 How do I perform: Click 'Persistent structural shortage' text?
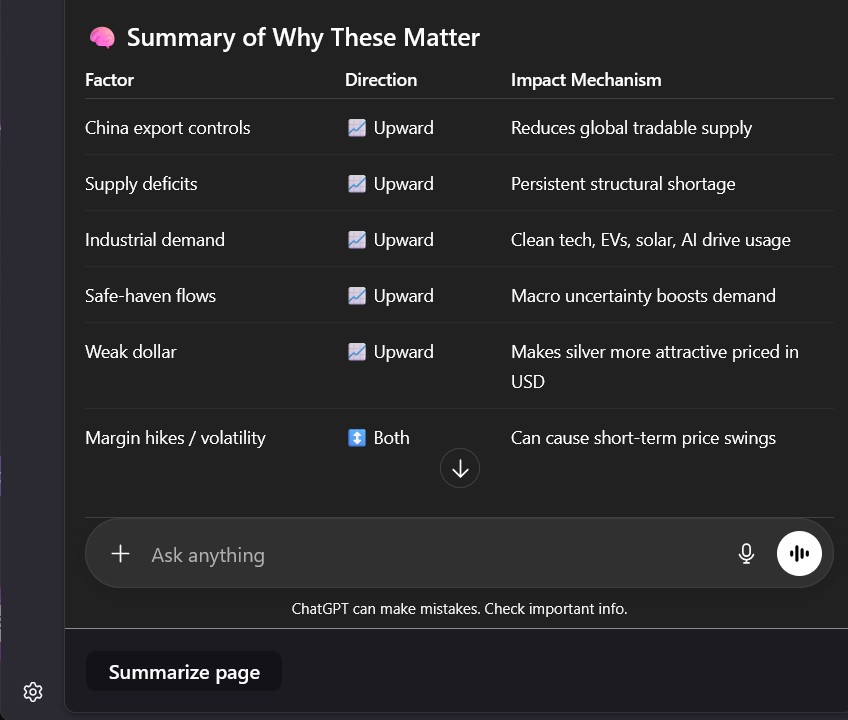pos(623,184)
